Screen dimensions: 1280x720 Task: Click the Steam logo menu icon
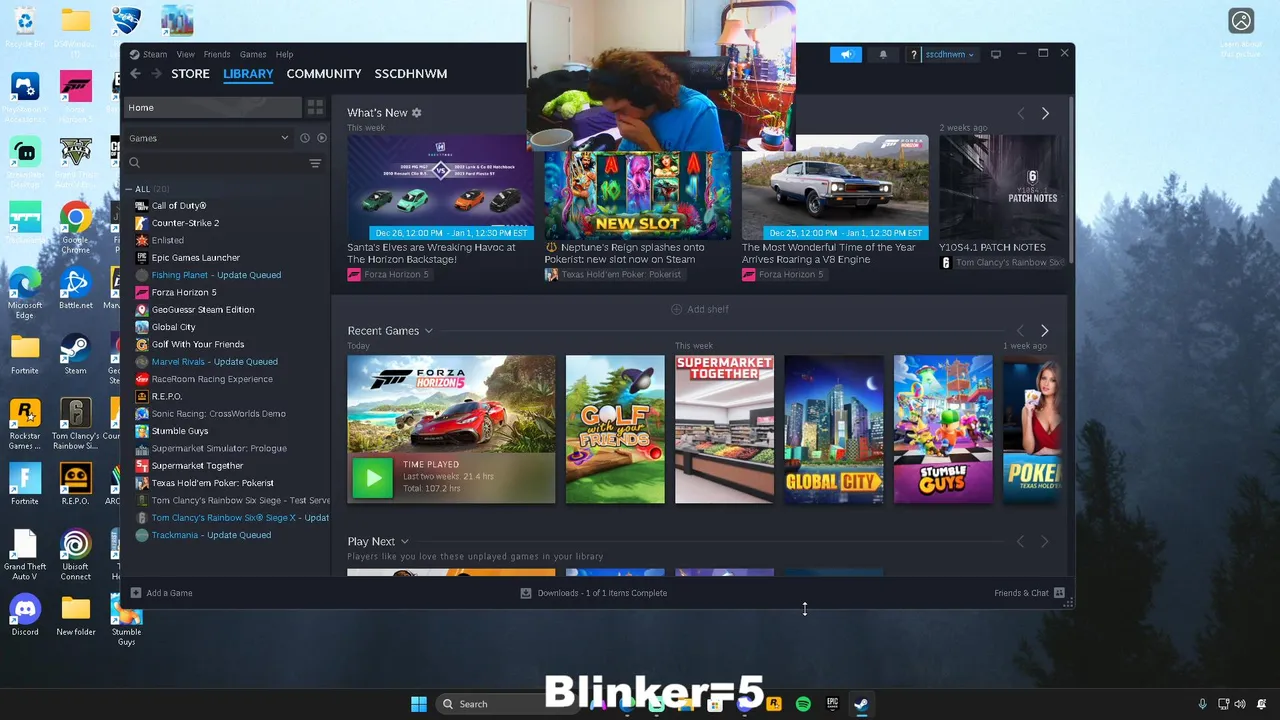coord(135,54)
